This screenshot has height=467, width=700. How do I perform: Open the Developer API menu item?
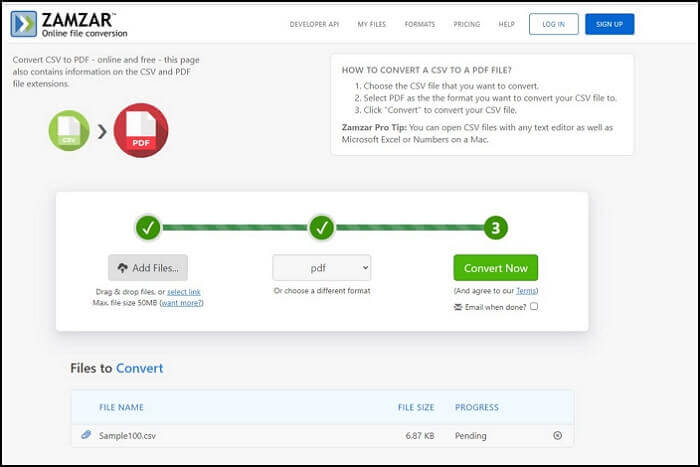[313, 24]
